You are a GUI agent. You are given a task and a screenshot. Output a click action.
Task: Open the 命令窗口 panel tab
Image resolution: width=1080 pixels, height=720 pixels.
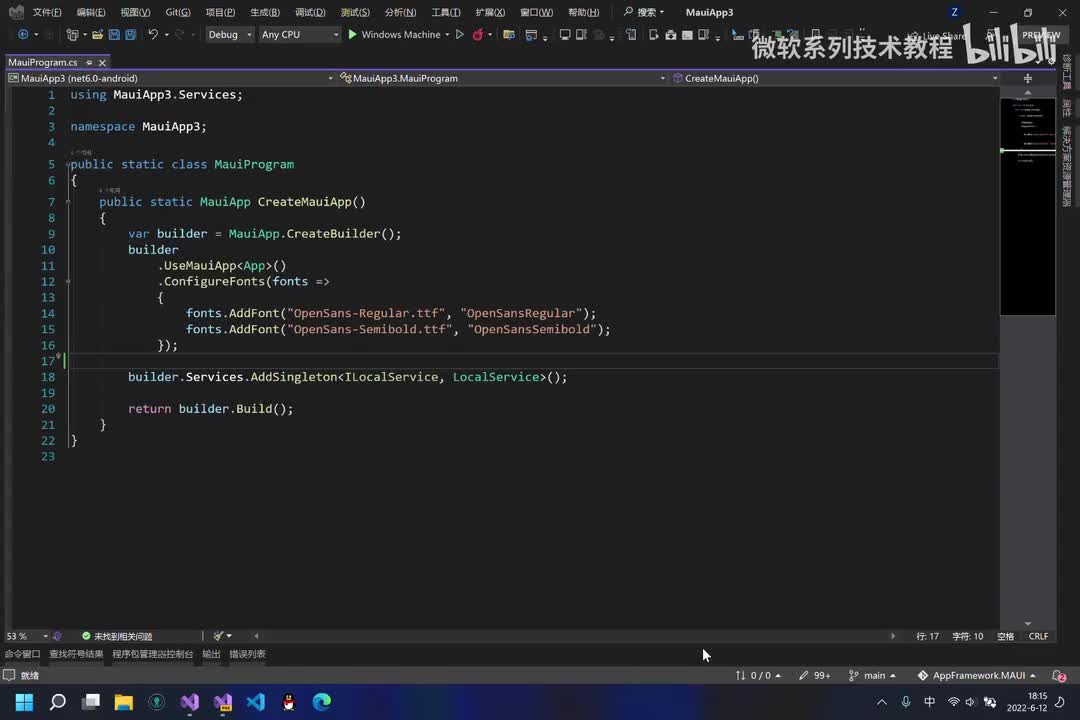(23, 654)
